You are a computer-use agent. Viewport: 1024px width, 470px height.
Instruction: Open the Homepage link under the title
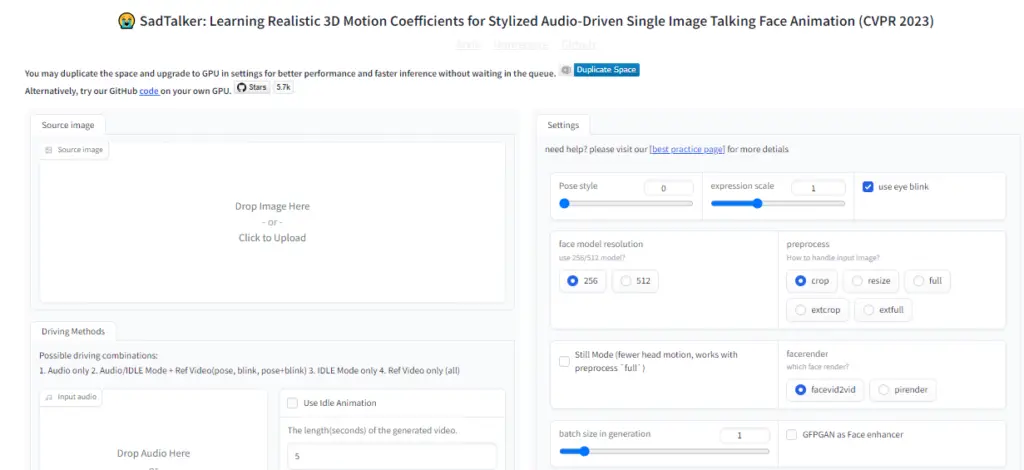(520, 44)
